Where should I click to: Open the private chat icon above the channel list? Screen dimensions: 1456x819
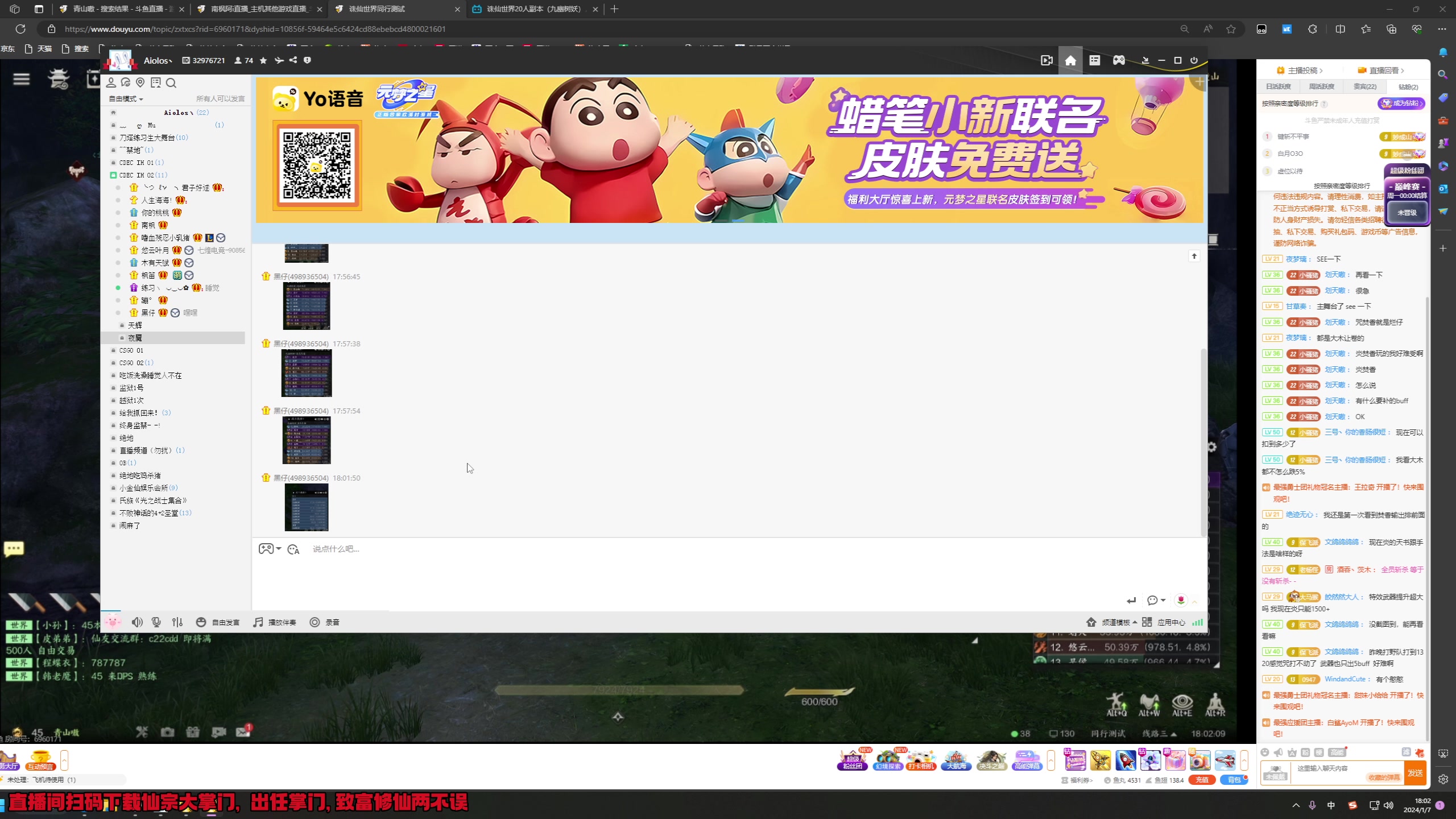[x=126, y=83]
